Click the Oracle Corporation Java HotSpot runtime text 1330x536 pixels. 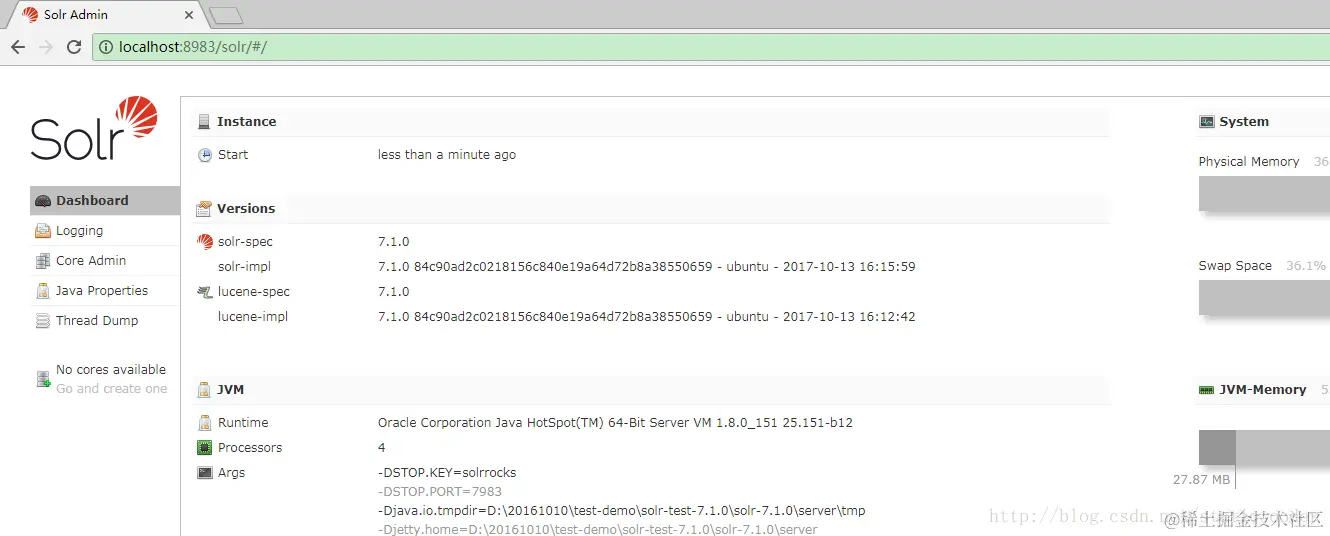[x=615, y=423]
